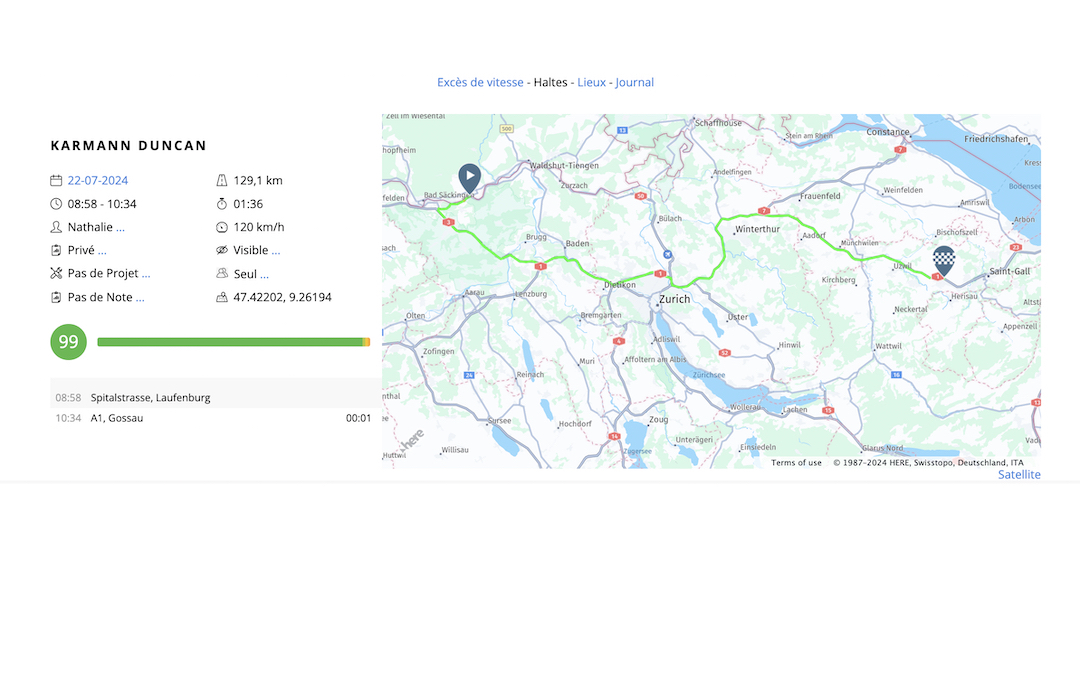Select the Haltes tab
Screen dimensions: 1080x680
pyautogui.click(x=550, y=82)
